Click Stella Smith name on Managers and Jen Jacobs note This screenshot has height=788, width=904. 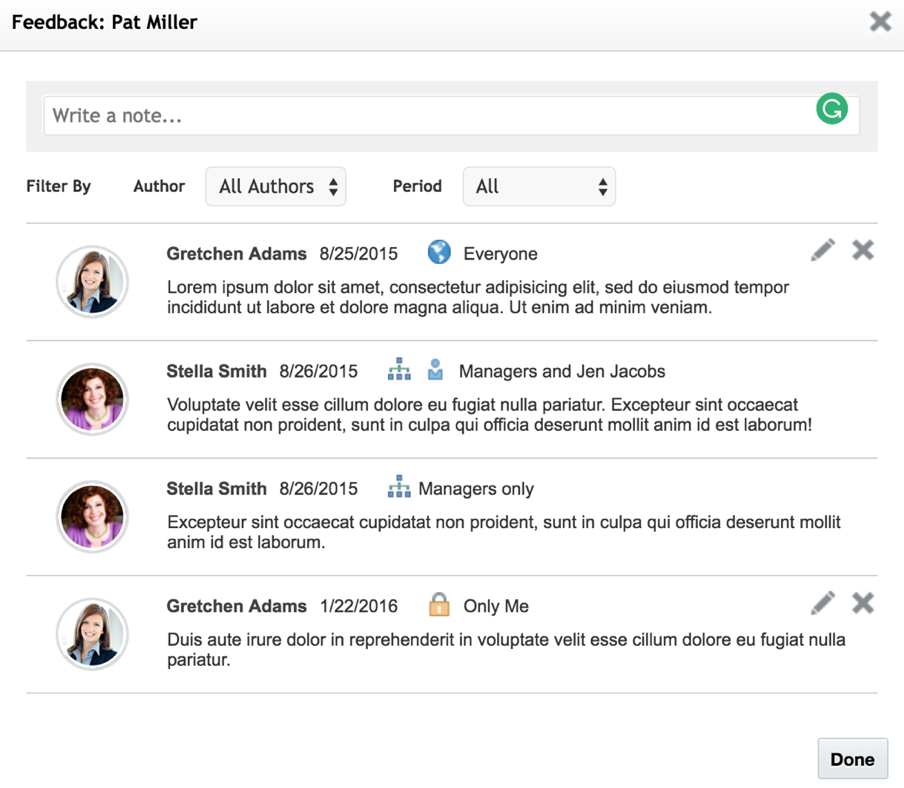coord(217,371)
